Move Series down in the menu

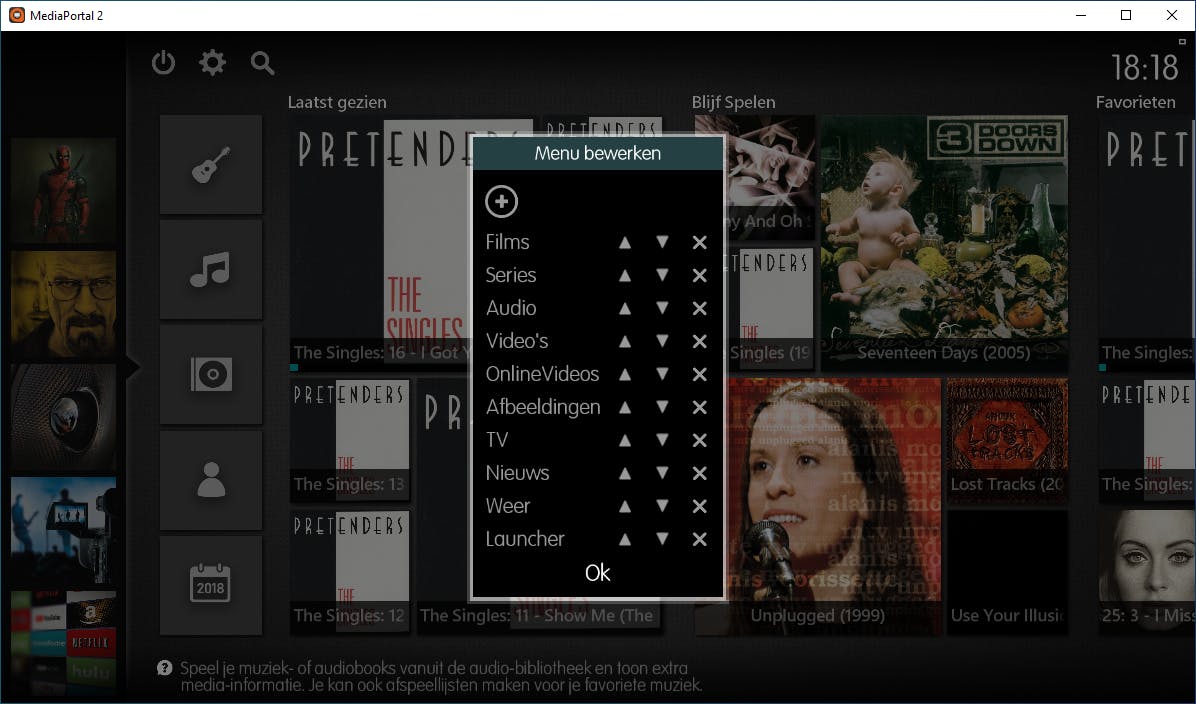pyautogui.click(x=662, y=275)
